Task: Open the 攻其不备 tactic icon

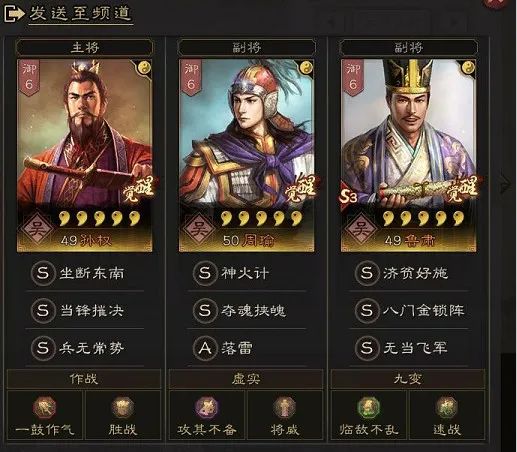Action: click(206, 408)
